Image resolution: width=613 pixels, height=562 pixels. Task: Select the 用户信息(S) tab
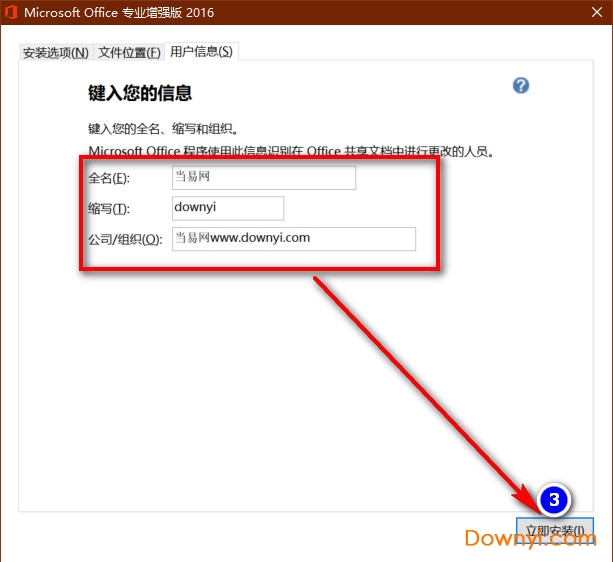pos(201,51)
